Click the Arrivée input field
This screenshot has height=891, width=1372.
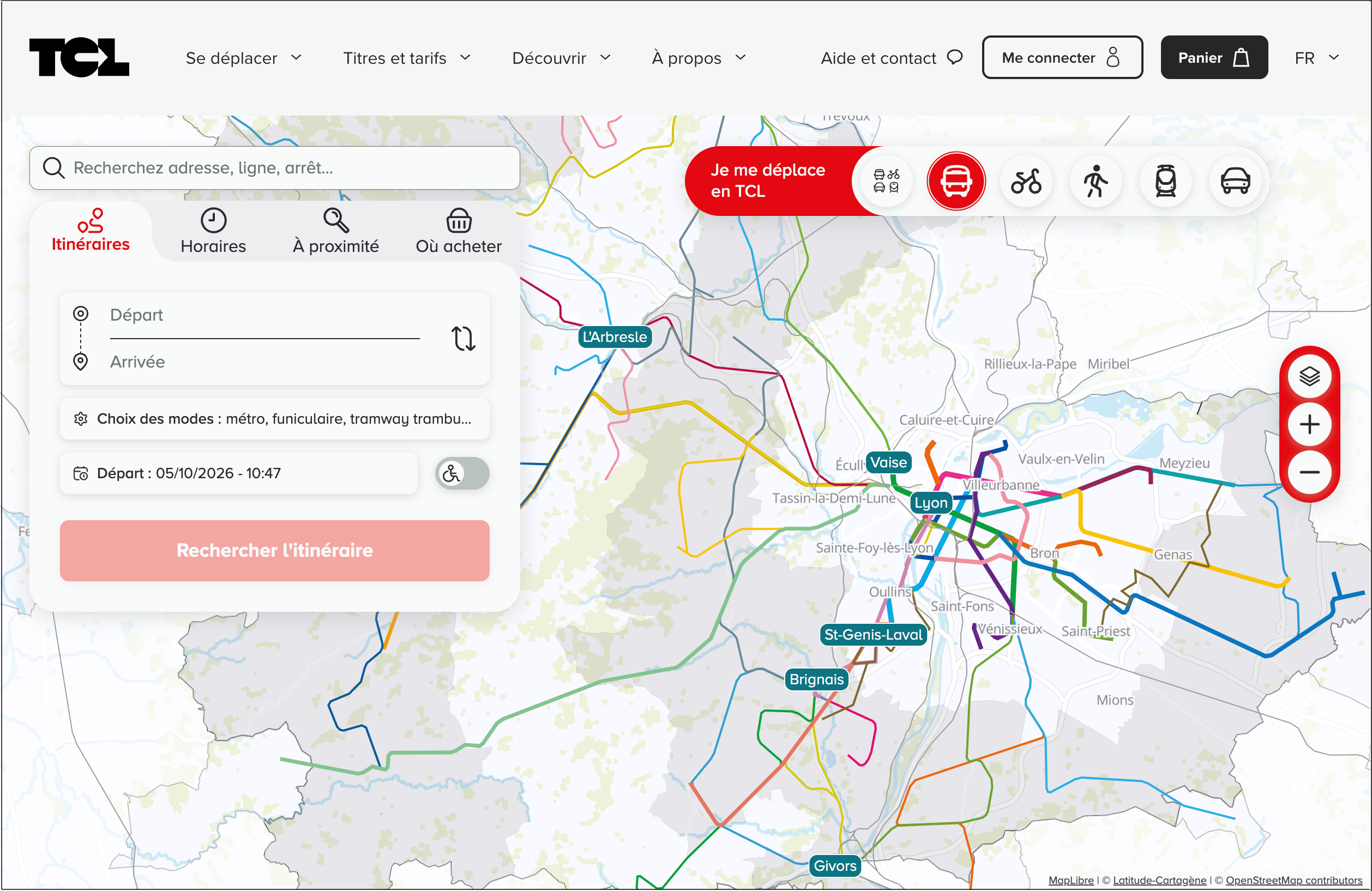264,362
